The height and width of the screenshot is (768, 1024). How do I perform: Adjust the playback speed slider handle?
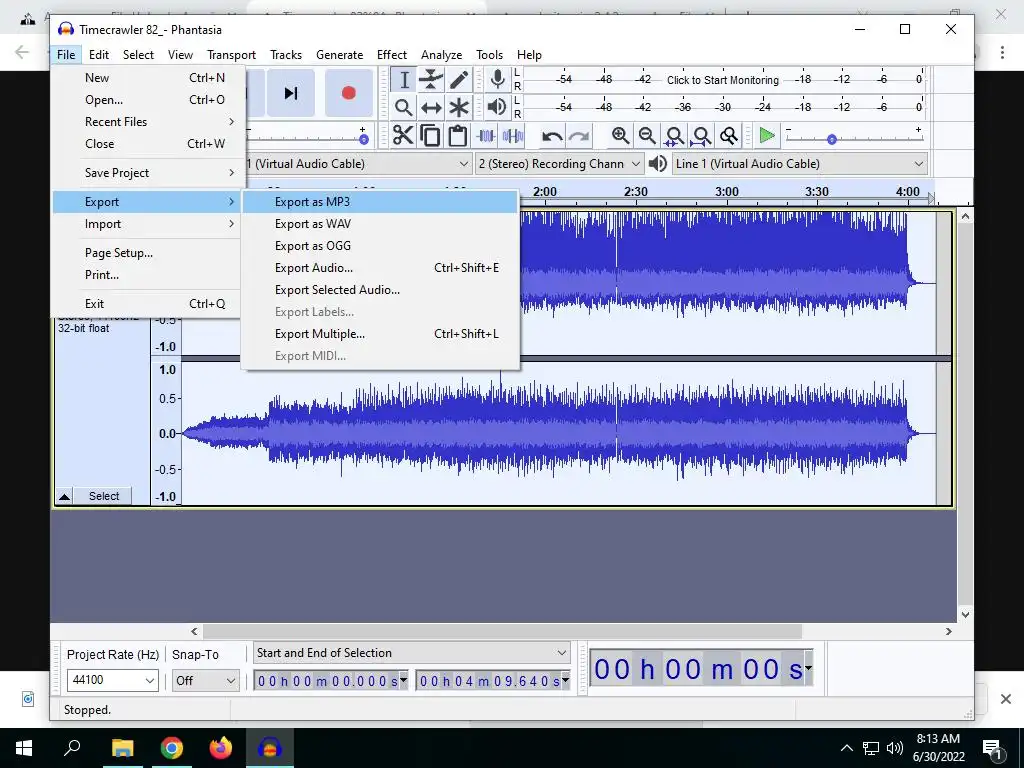(831, 139)
